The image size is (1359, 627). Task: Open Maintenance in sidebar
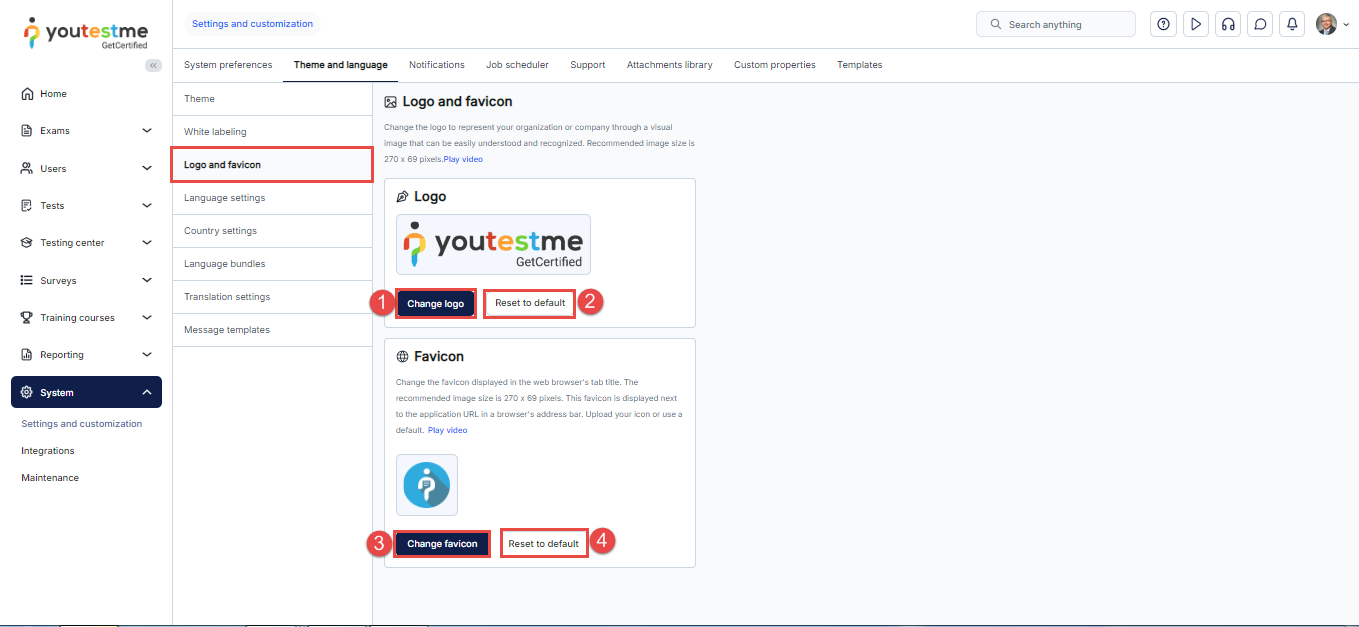(50, 478)
